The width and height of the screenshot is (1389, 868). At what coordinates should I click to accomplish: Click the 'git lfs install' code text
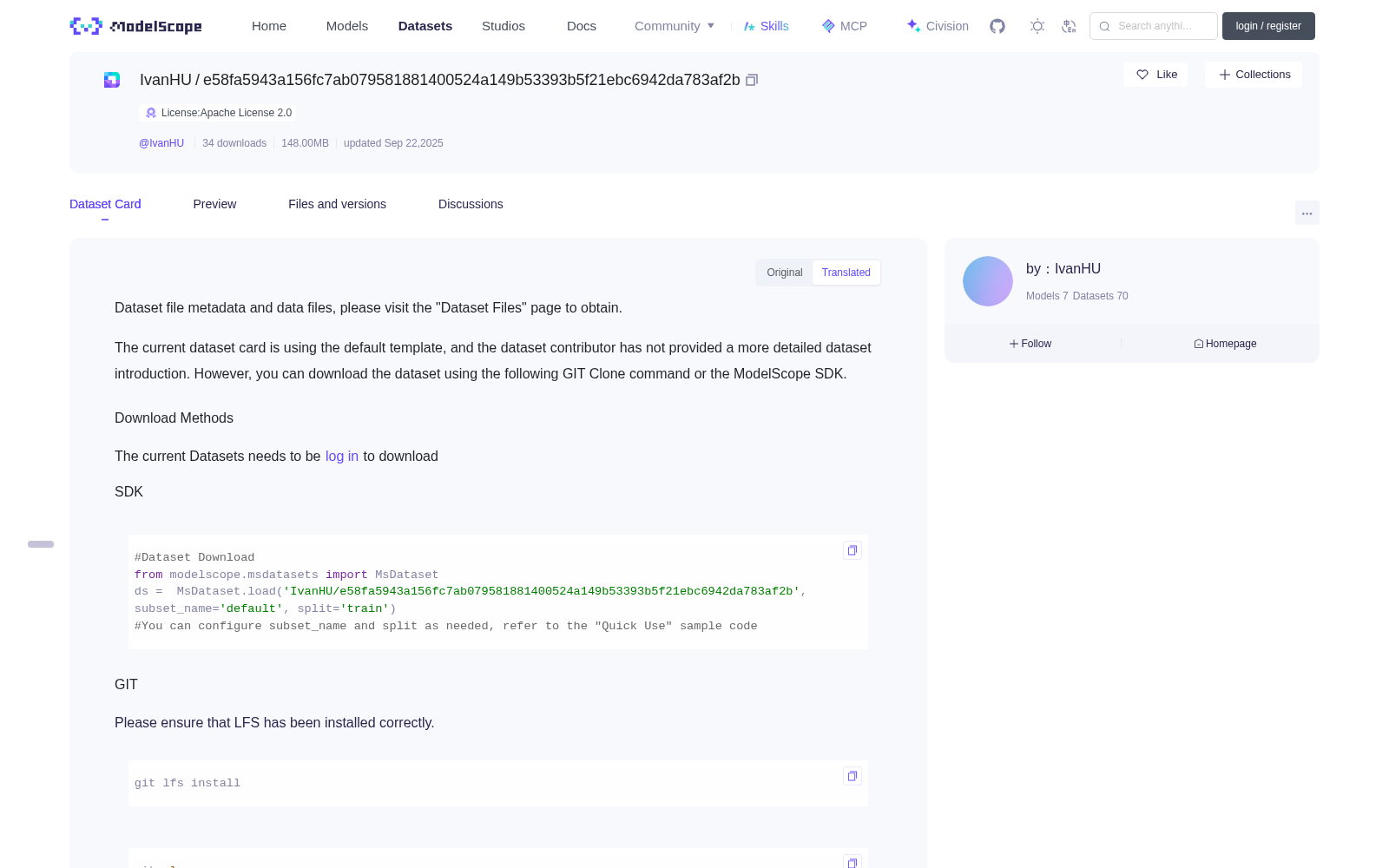(188, 783)
